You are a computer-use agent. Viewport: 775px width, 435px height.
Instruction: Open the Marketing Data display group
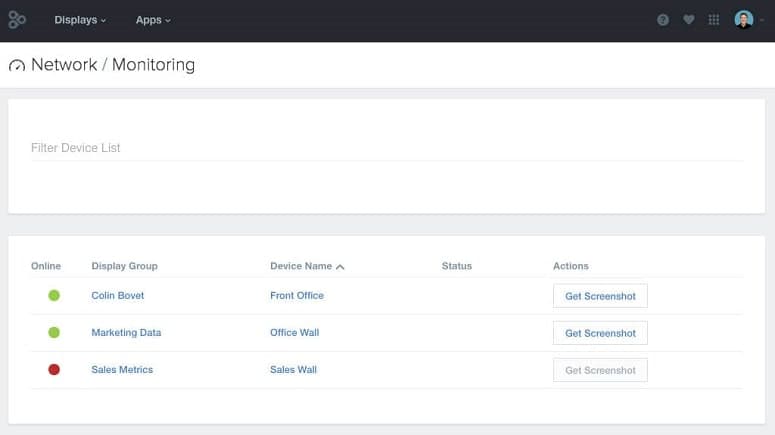point(126,333)
